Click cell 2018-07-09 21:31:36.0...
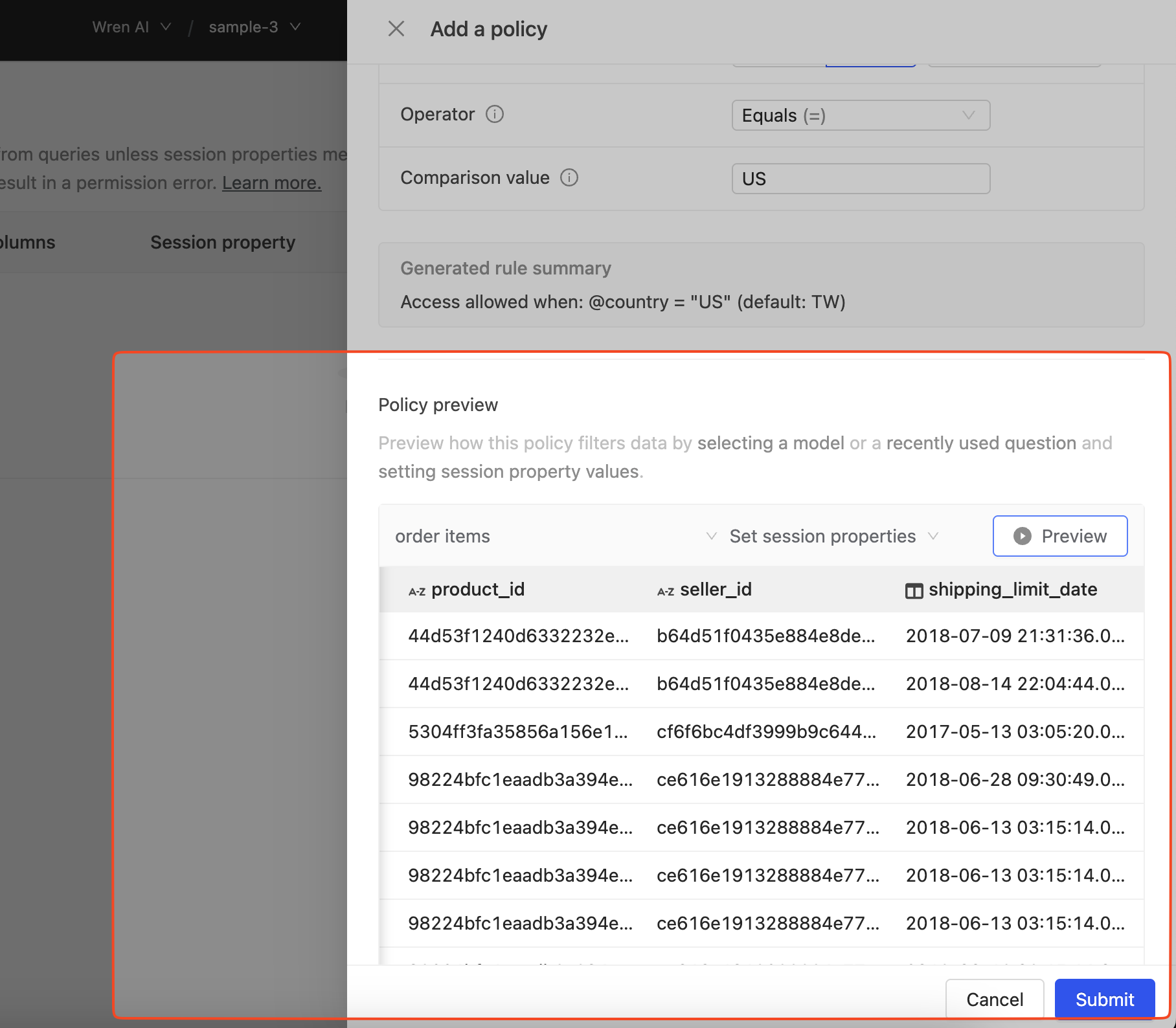 click(1015, 636)
